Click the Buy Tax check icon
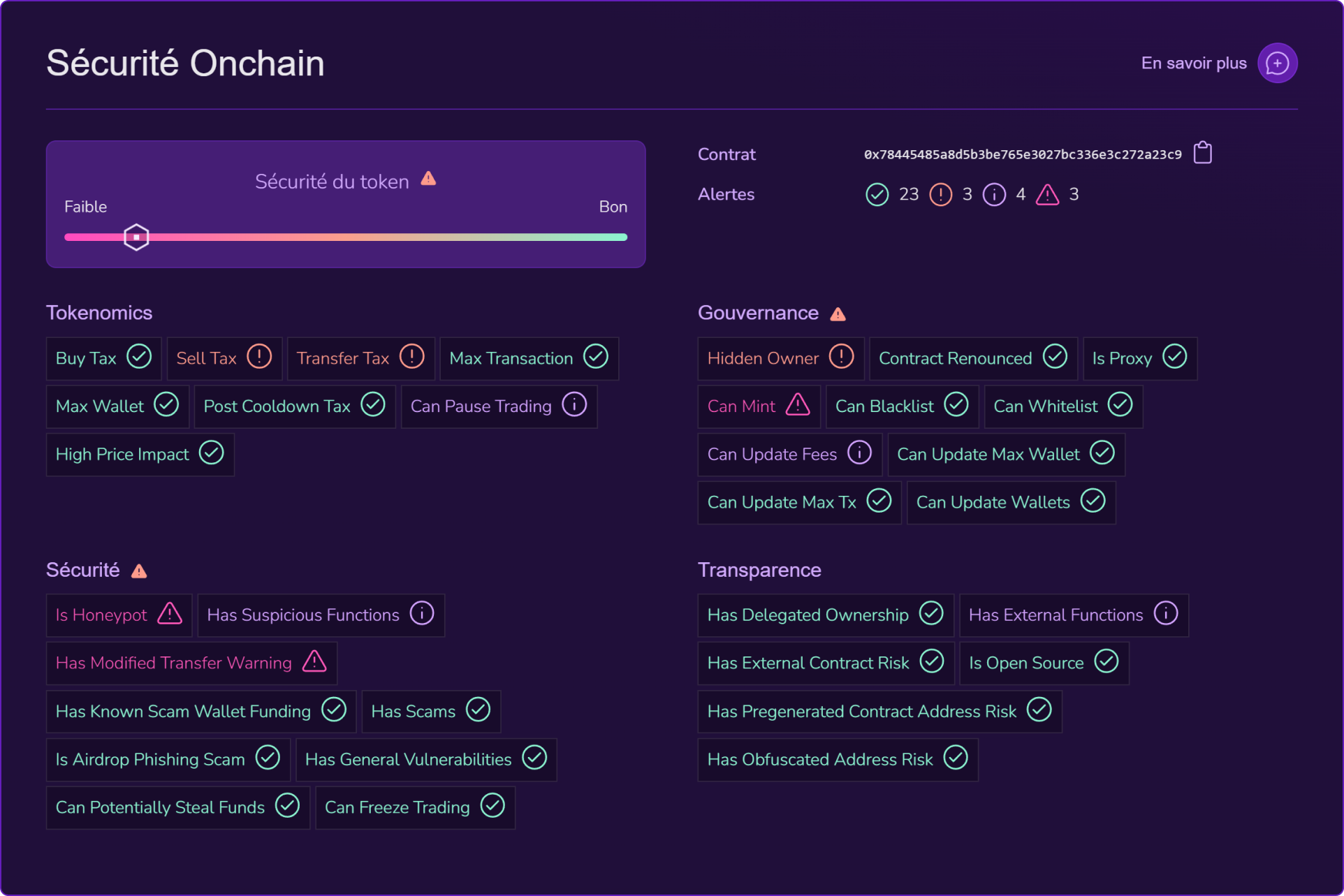The width and height of the screenshot is (1344, 896). 139,357
